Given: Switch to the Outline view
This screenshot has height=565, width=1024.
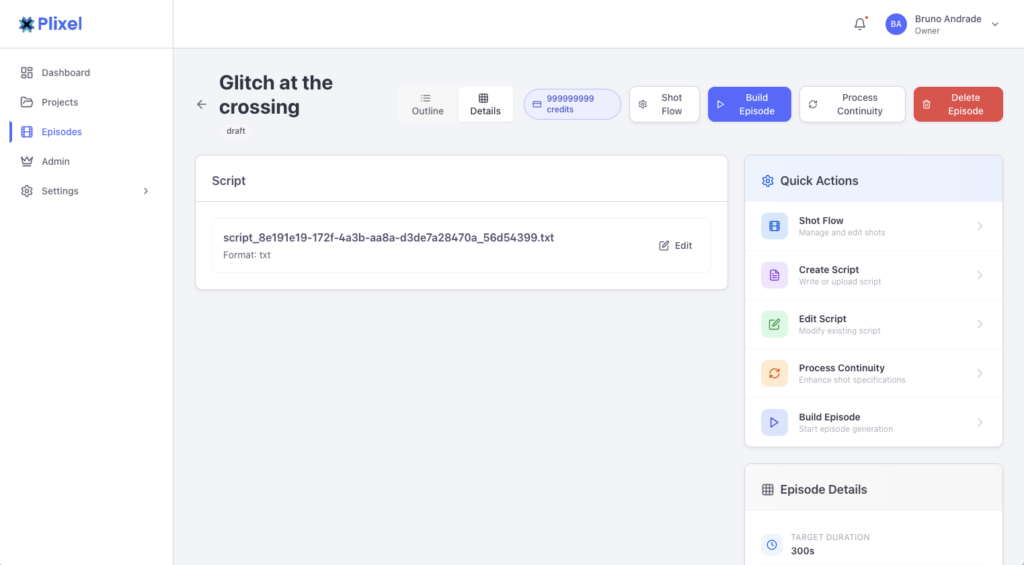Looking at the screenshot, I should (428, 104).
